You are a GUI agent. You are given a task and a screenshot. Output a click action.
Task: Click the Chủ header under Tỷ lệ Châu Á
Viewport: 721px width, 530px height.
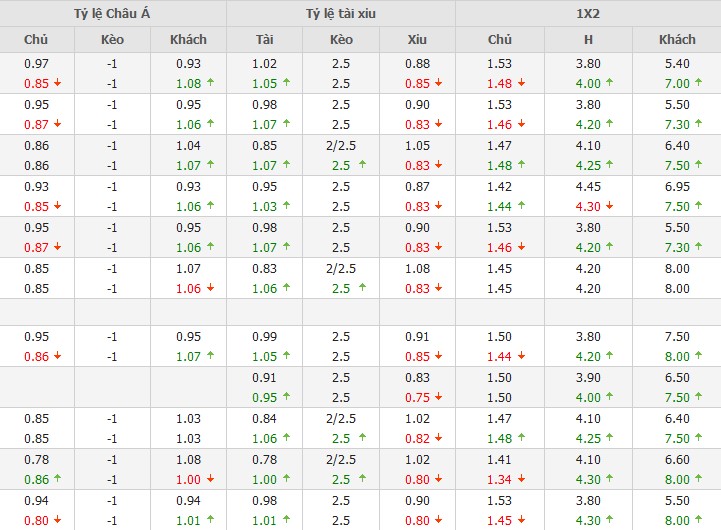click(x=37, y=39)
